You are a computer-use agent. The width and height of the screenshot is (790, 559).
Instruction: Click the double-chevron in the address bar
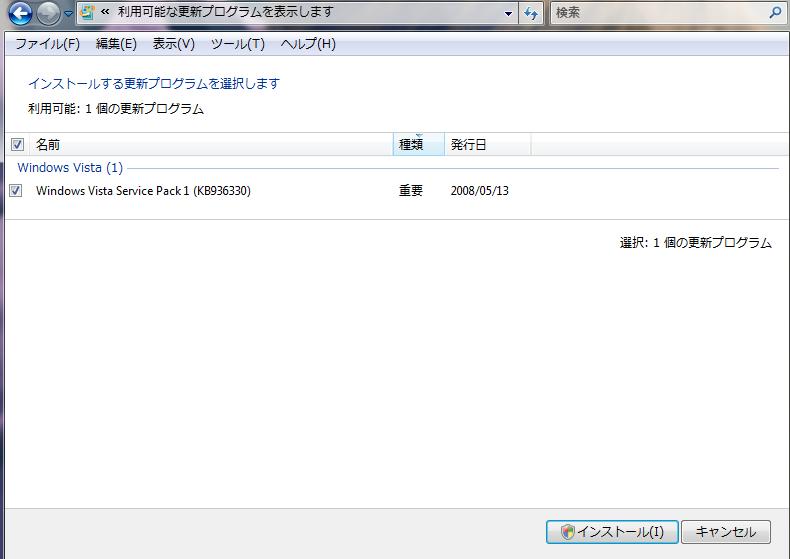(105, 12)
